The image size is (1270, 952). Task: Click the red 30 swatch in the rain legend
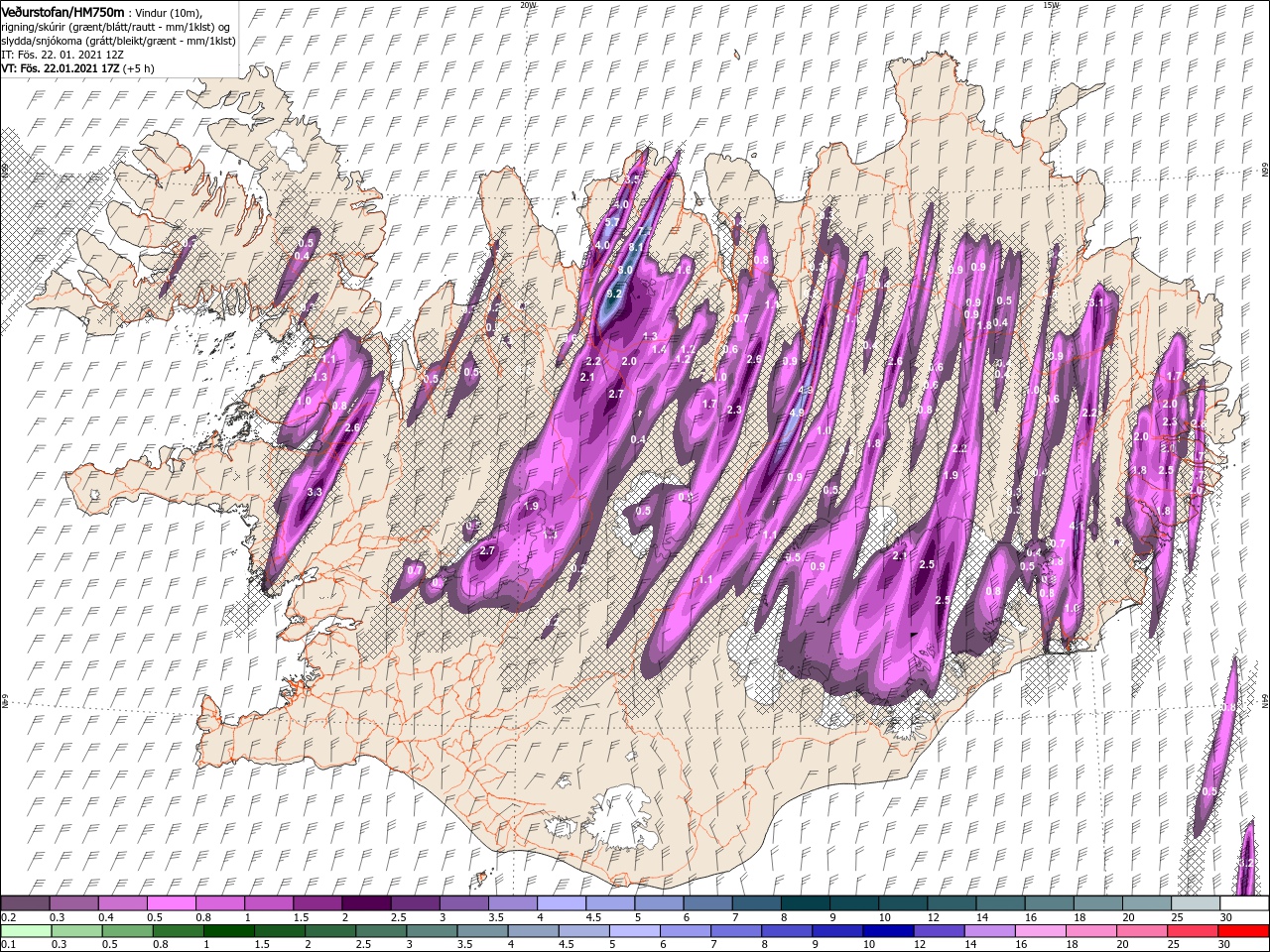pyautogui.click(x=1243, y=931)
